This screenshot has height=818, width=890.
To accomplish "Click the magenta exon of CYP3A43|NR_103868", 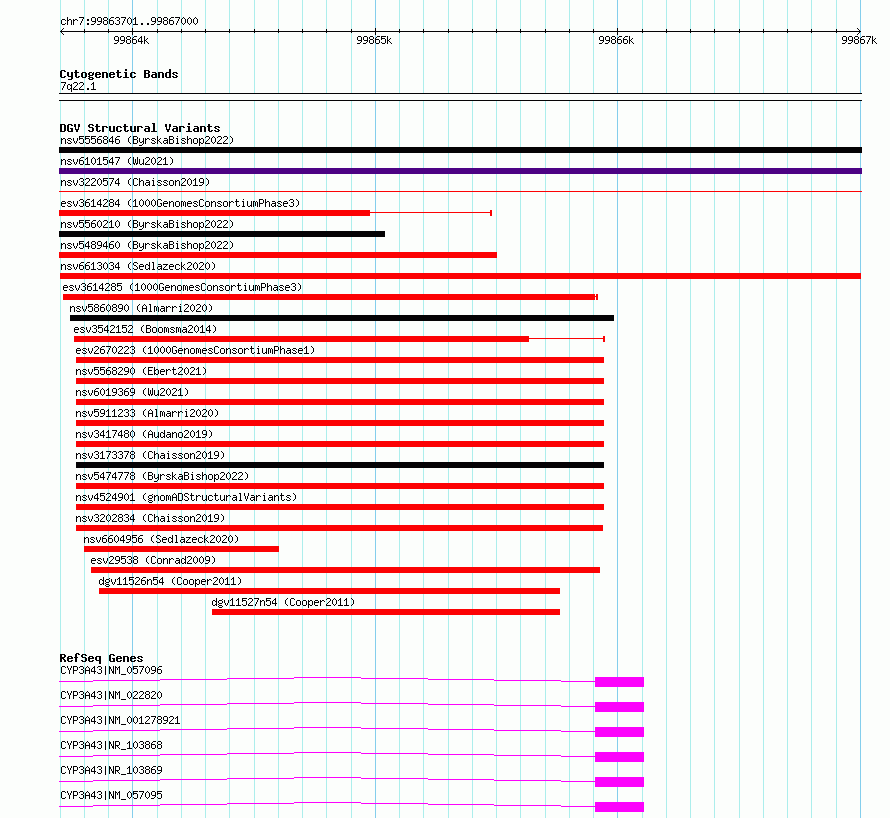I will tap(619, 757).
